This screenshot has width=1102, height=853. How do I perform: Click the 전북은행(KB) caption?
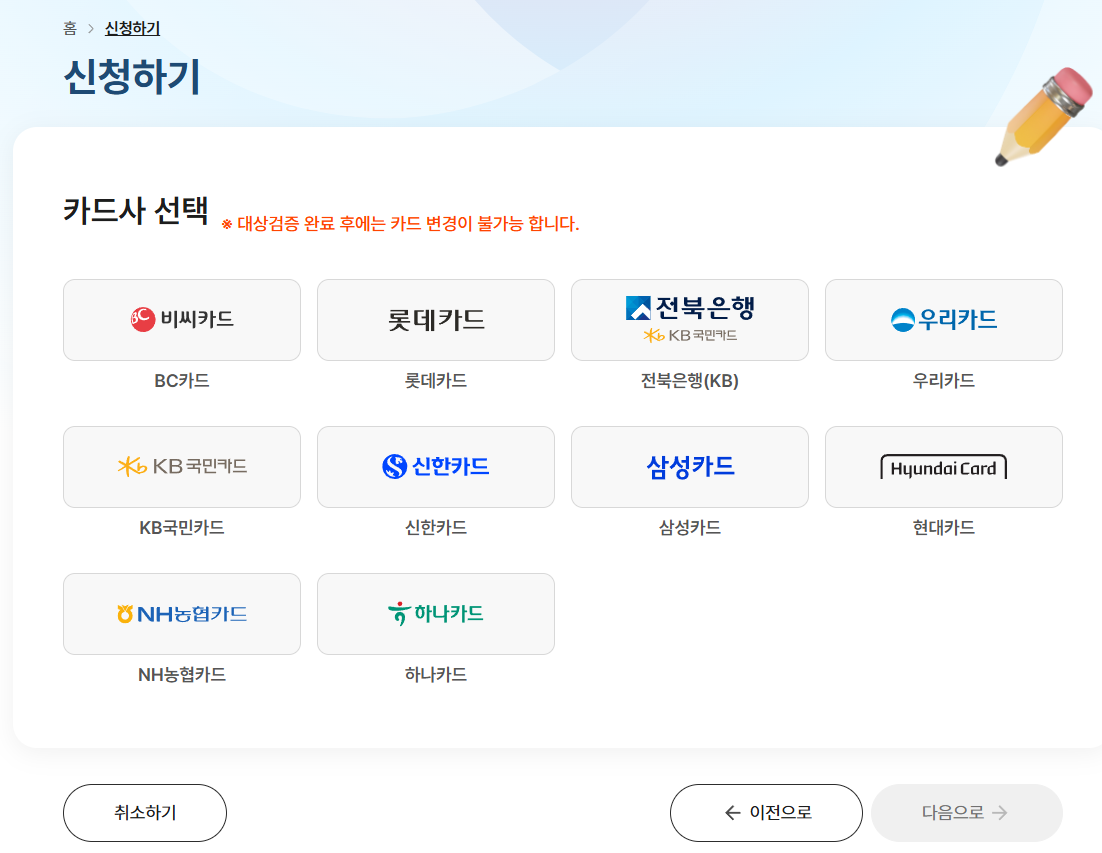click(689, 381)
